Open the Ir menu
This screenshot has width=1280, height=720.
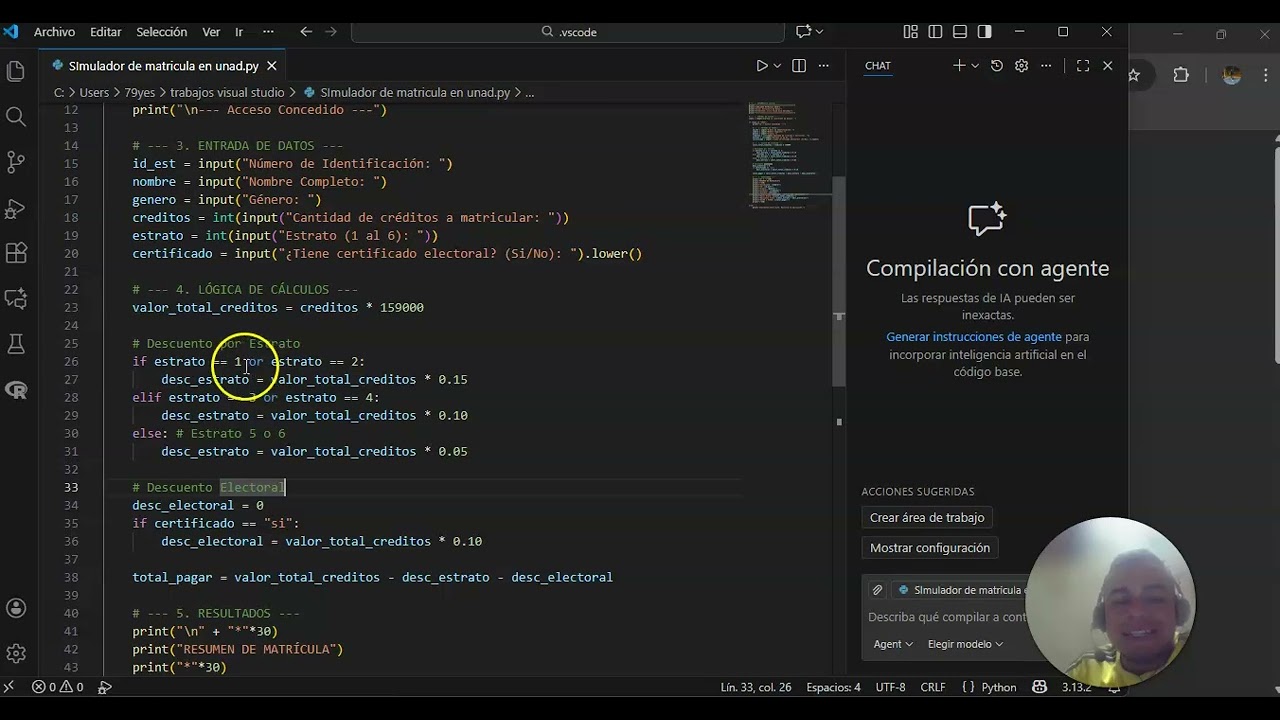(x=239, y=32)
